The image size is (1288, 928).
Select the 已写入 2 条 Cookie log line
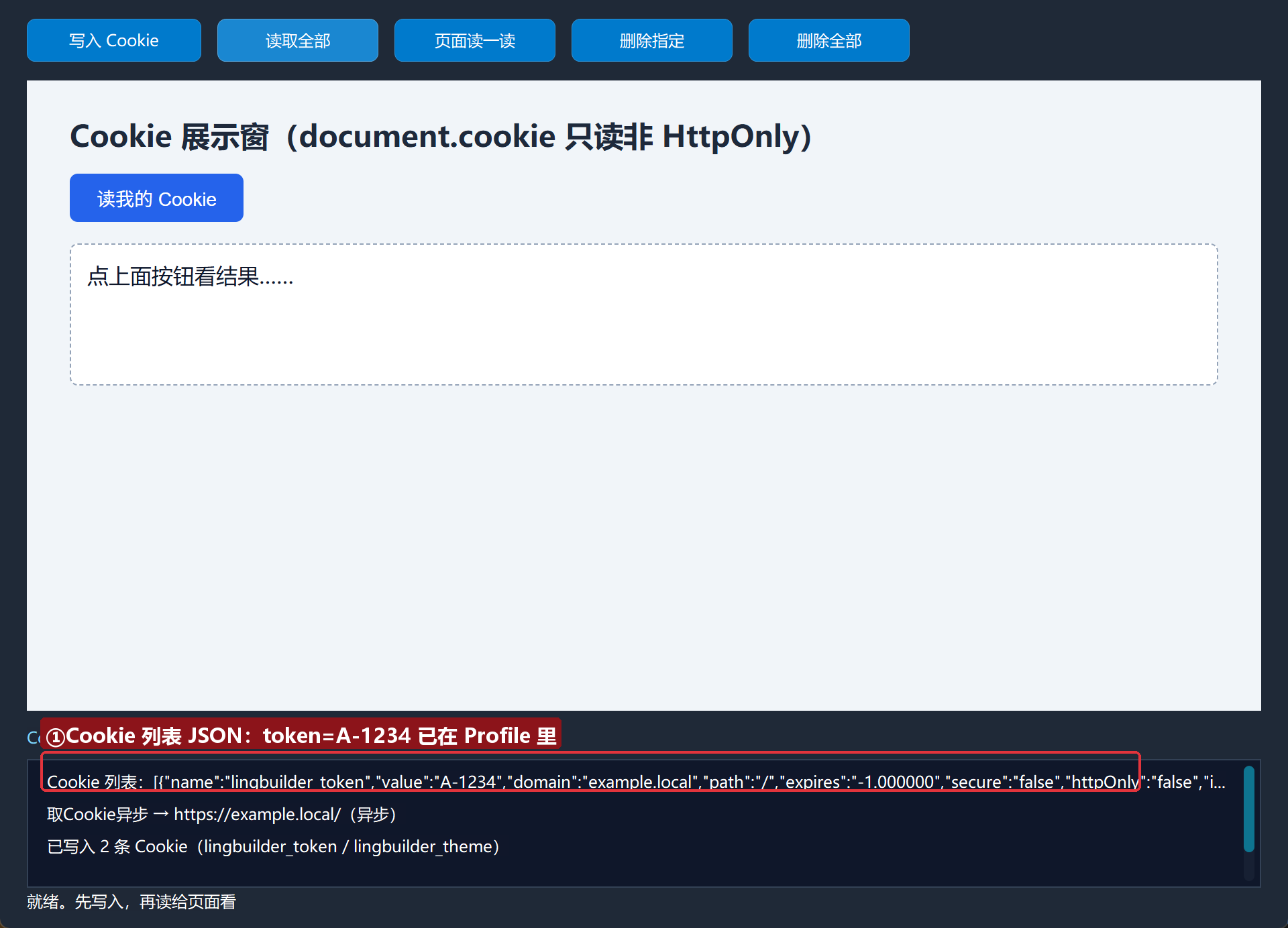point(273,846)
